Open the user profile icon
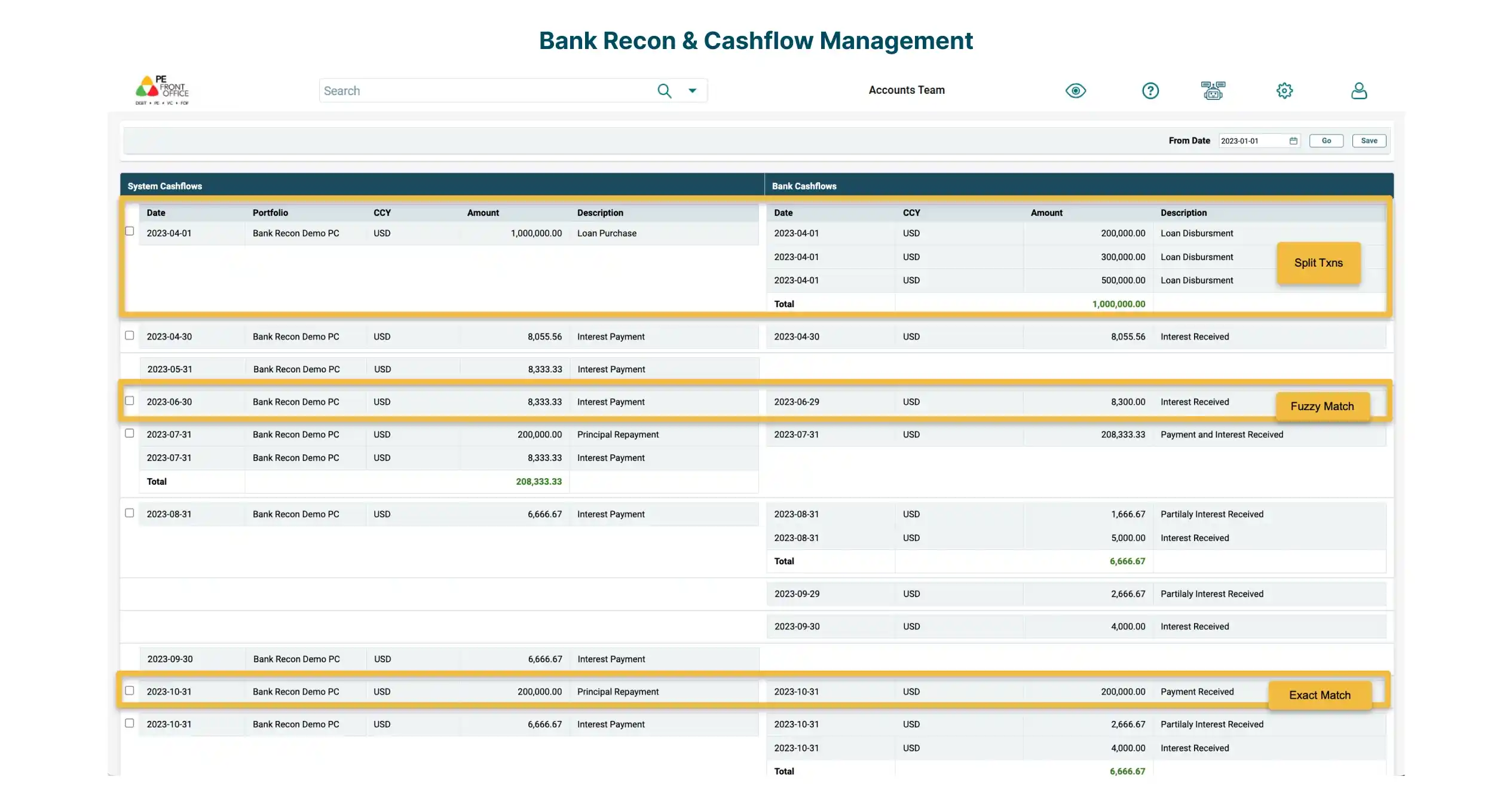Viewport: 1512px width, 795px height. (x=1359, y=91)
